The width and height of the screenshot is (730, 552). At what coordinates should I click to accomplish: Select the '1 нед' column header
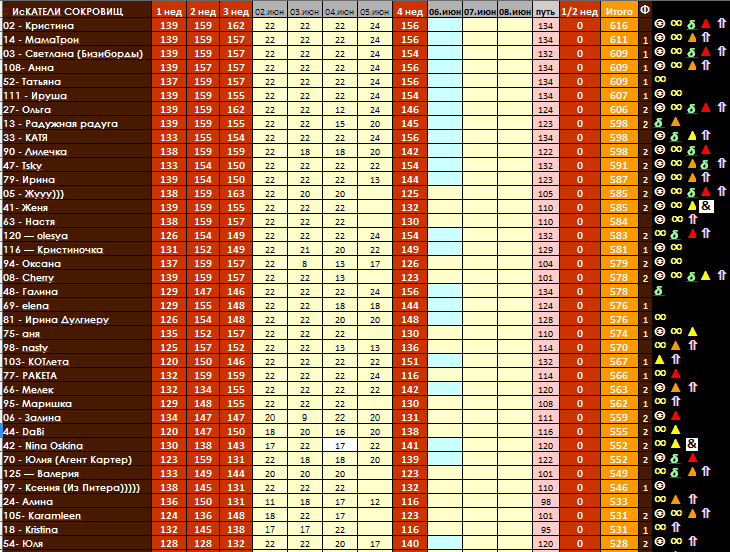pyautogui.click(x=168, y=9)
